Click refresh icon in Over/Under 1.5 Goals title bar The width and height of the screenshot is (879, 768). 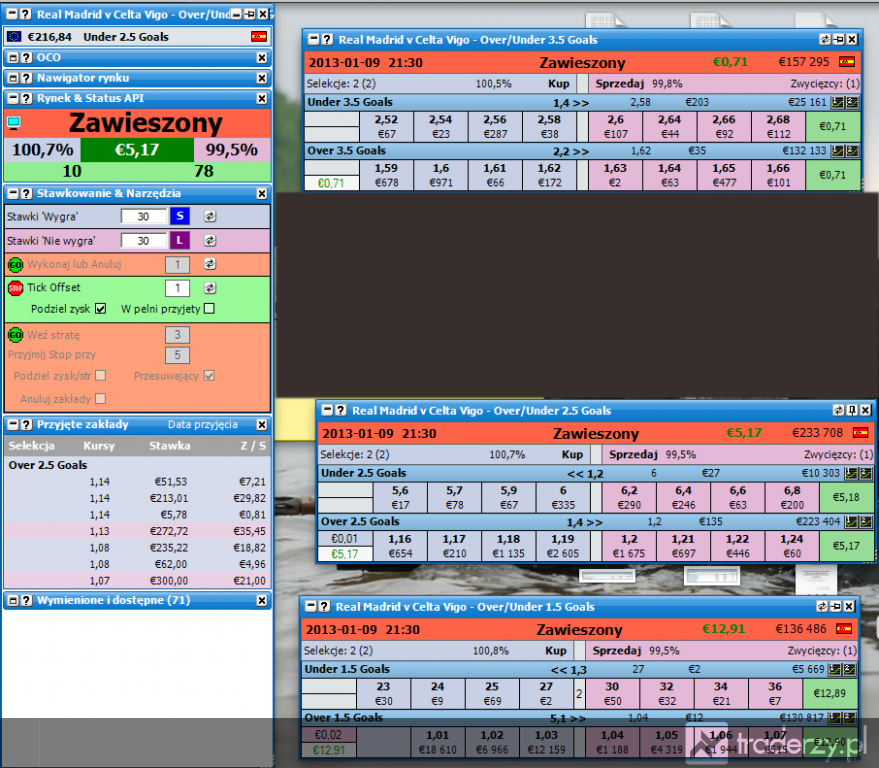coord(822,607)
